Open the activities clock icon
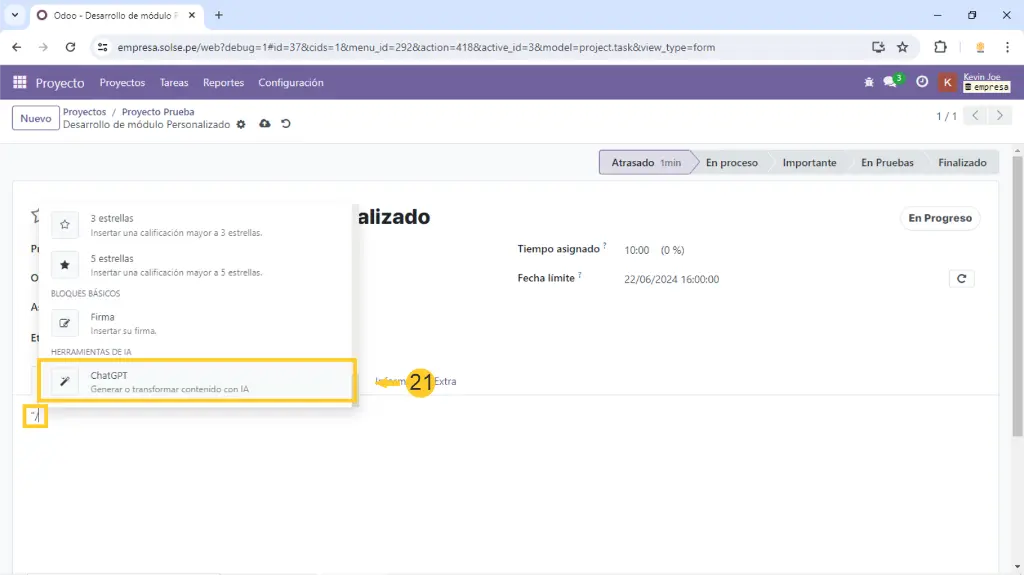The image size is (1024, 575). (922, 83)
